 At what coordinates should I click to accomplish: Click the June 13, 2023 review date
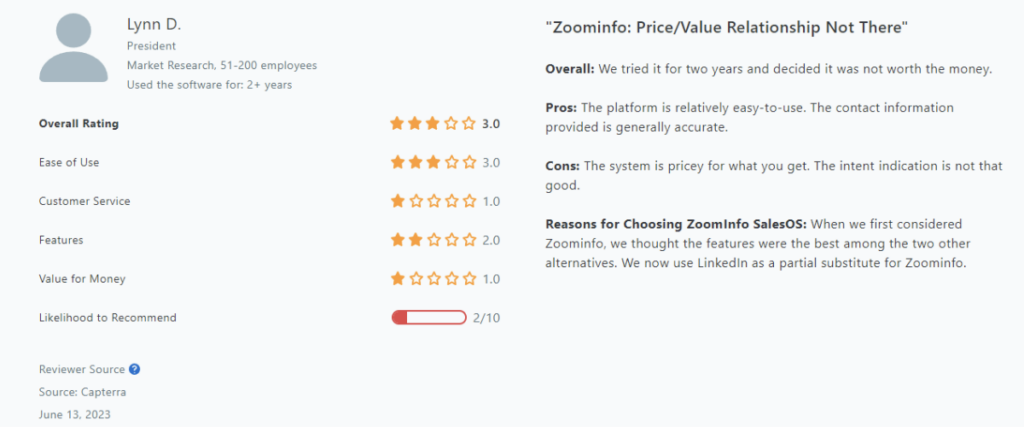tap(74, 414)
